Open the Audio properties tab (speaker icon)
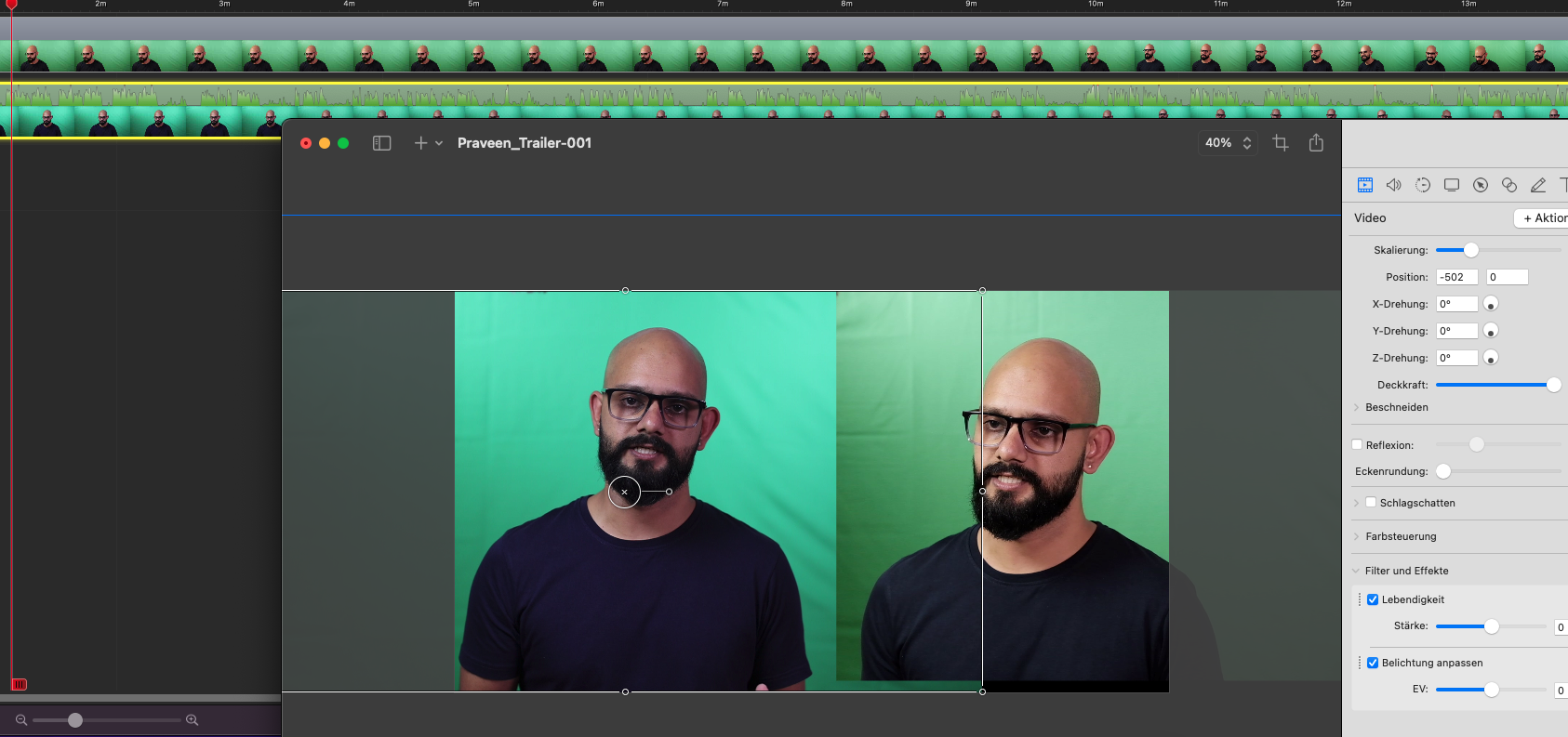Image resolution: width=1568 pixels, height=737 pixels. [x=1393, y=185]
